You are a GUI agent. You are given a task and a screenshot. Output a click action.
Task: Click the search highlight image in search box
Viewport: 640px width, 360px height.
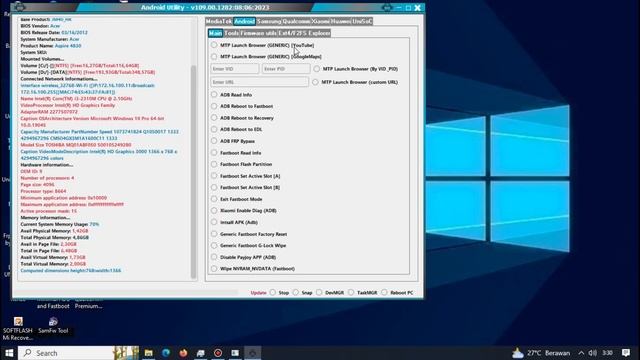[x=126, y=353]
